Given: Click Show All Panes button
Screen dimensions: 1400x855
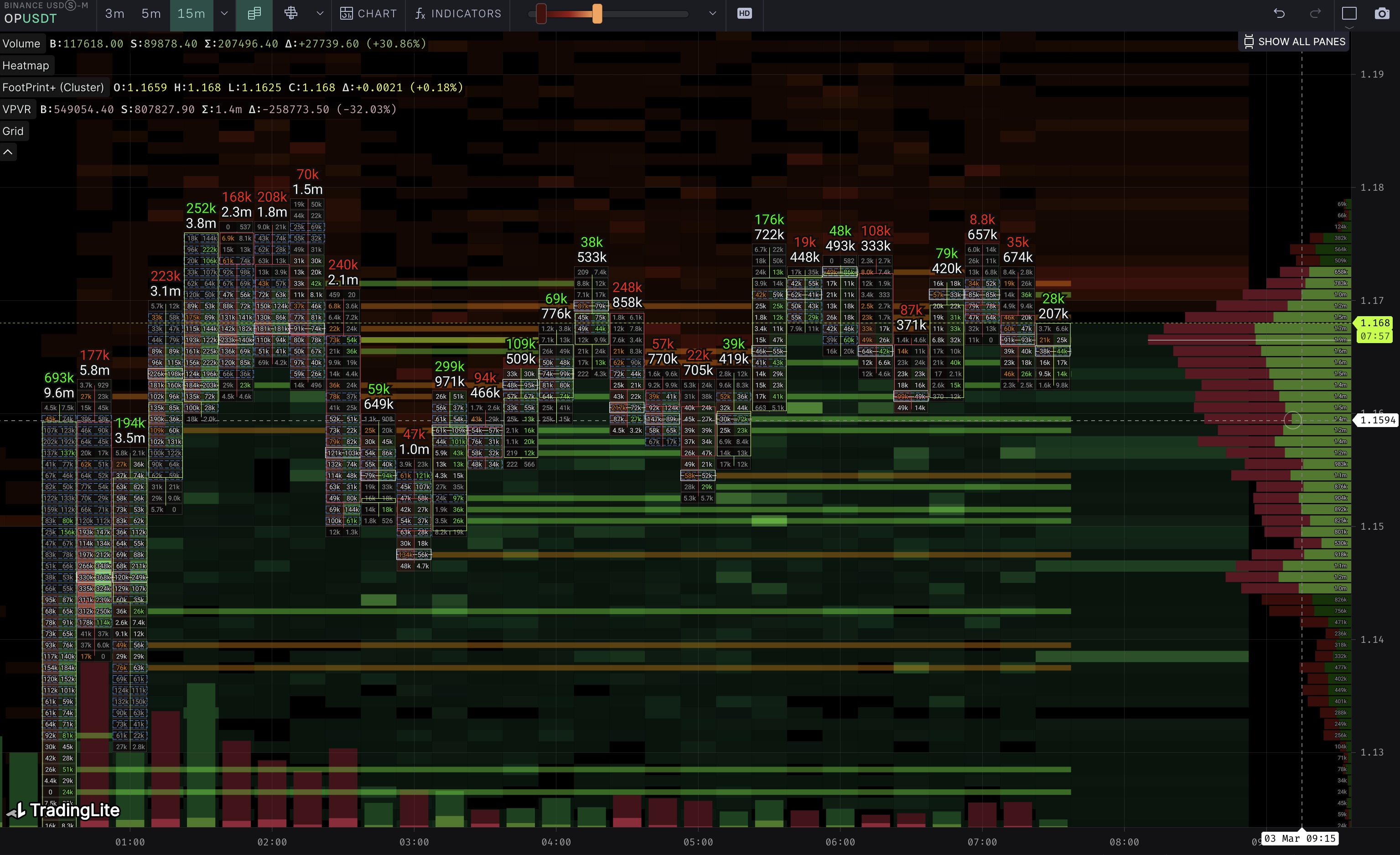Looking at the screenshot, I should click(1294, 42).
